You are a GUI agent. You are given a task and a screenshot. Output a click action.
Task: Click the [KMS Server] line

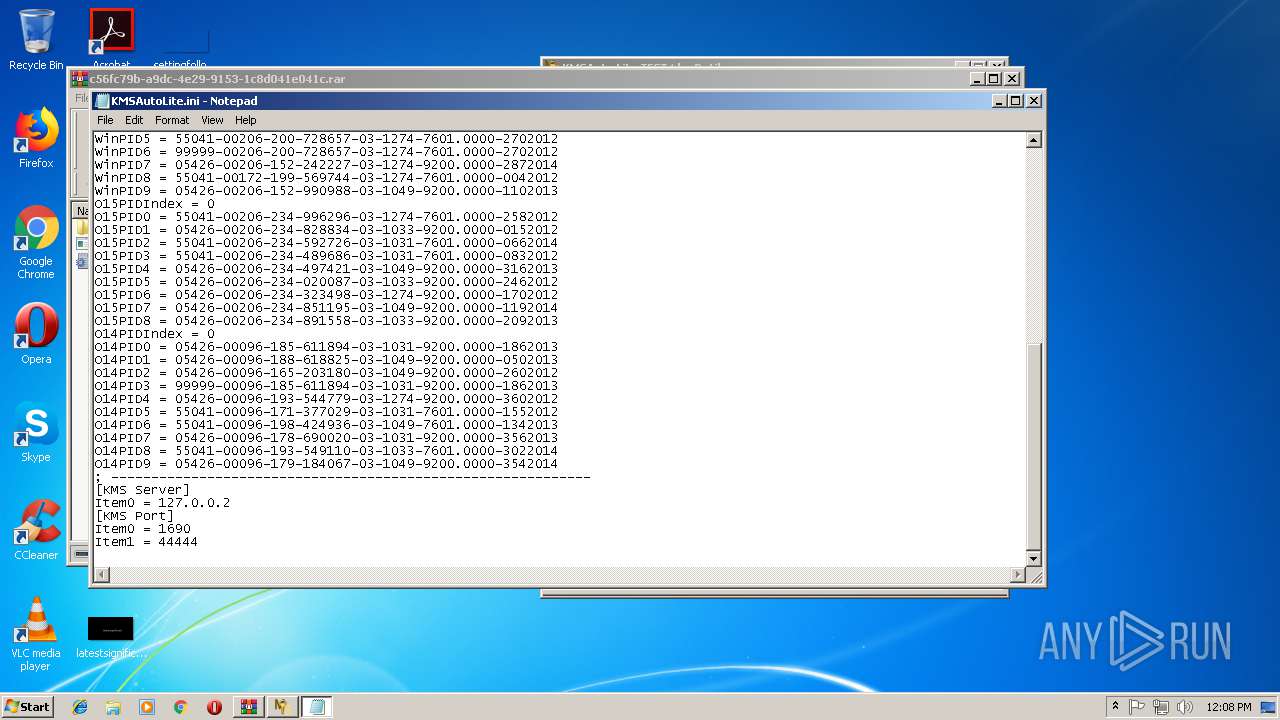point(142,490)
